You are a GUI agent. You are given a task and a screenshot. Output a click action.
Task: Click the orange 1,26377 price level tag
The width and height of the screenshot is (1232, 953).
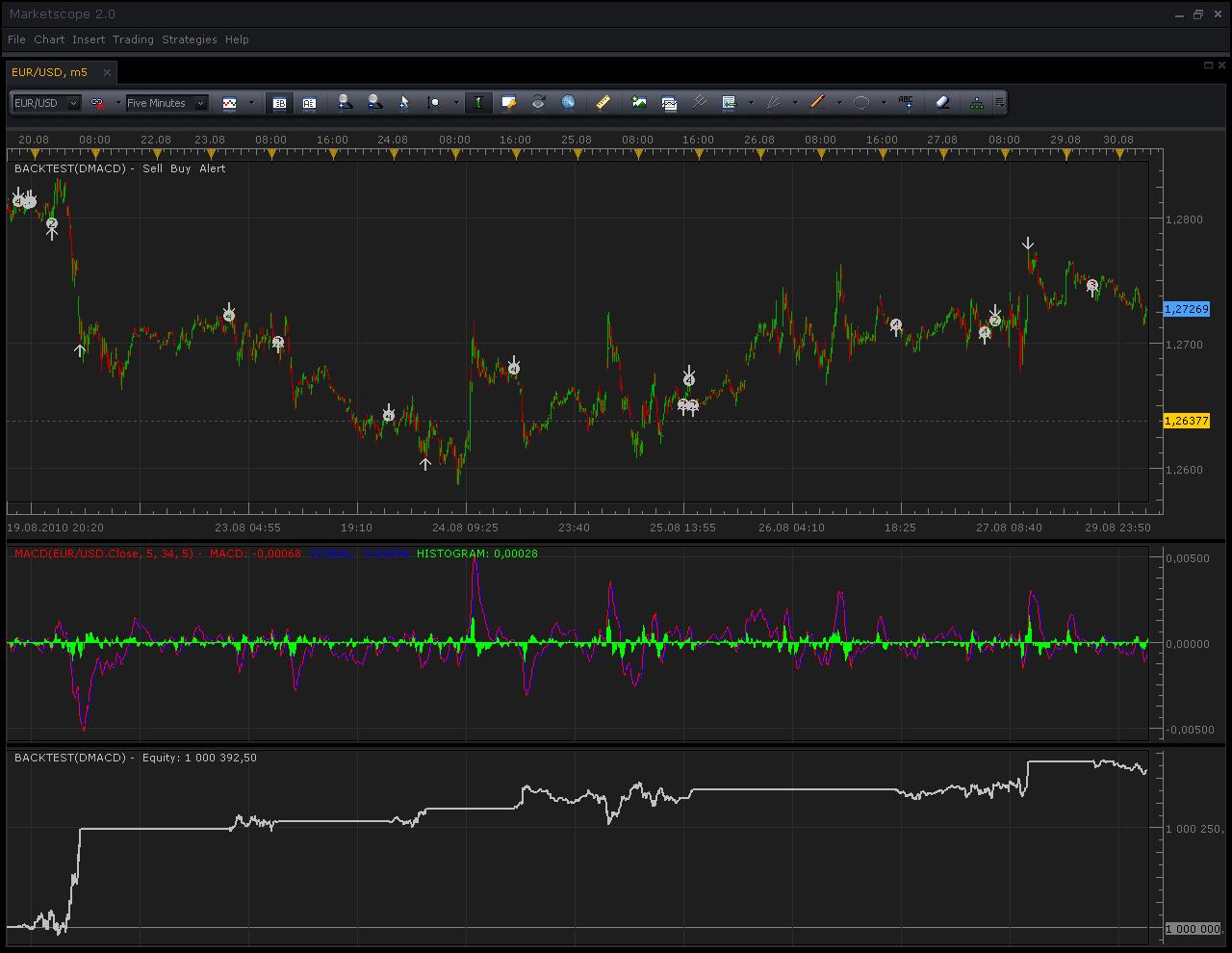pyautogui.click(x=1187, y=421)
